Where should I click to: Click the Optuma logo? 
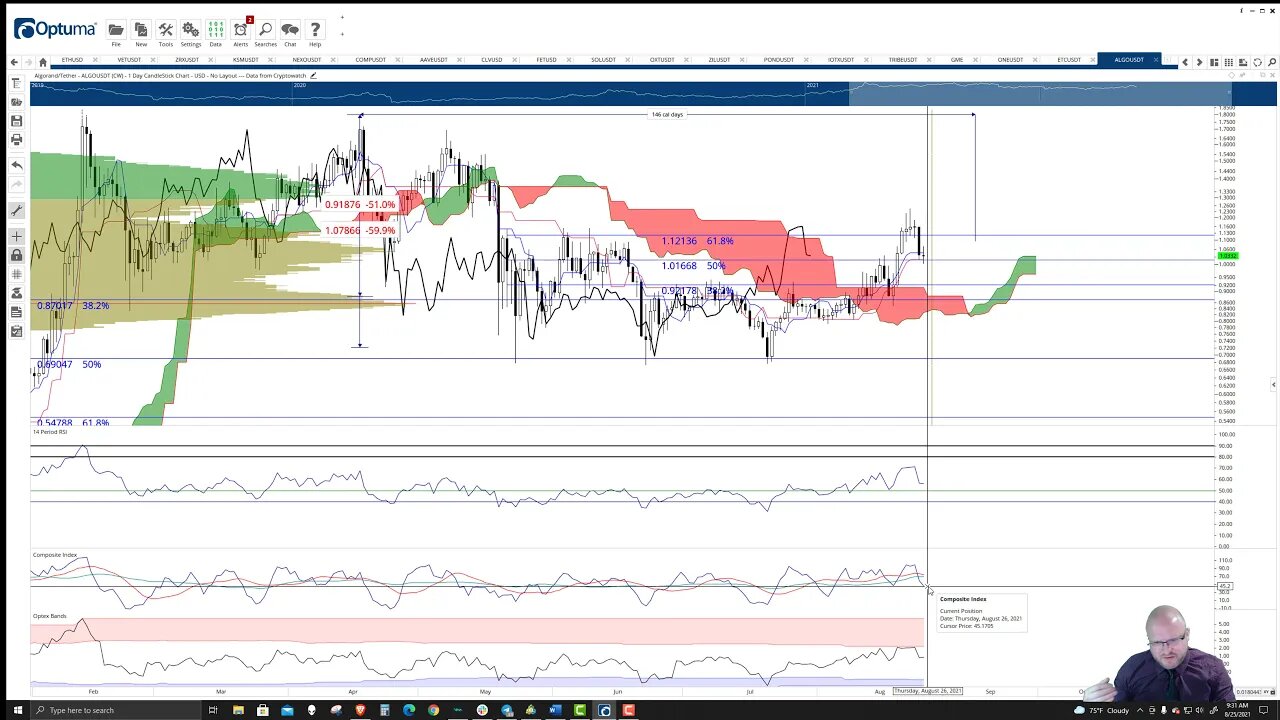click(55, 30)
